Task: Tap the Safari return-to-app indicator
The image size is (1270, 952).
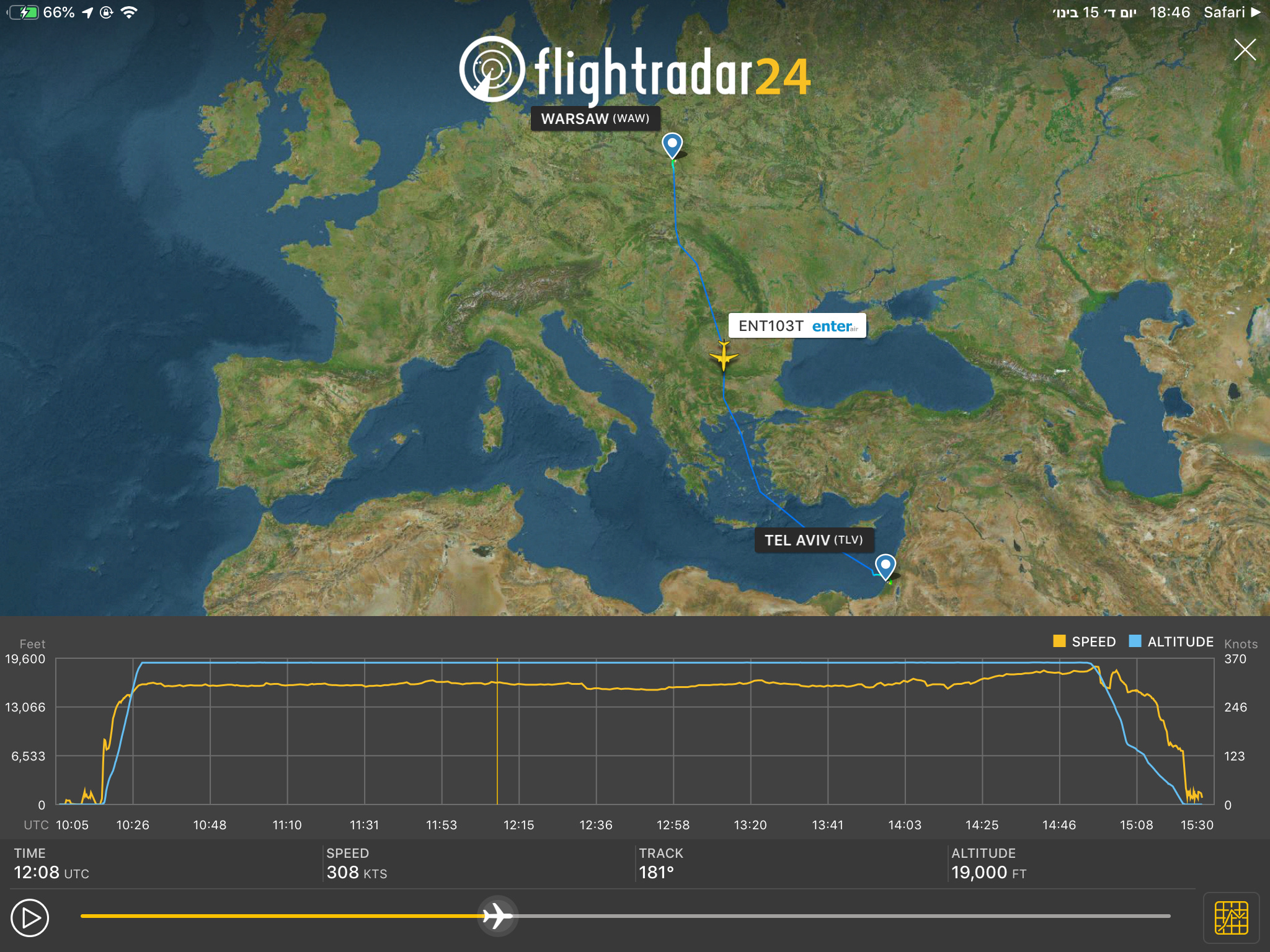Action: tap(1231, 12)
